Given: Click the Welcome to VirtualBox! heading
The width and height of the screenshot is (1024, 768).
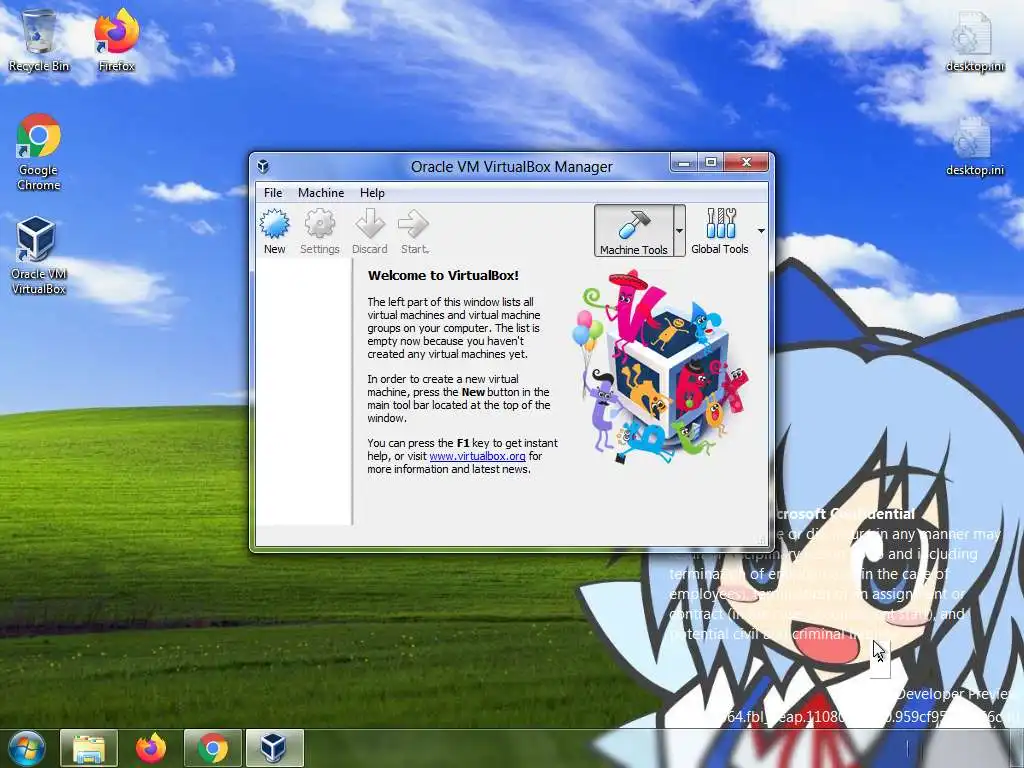Looking at the screenshot, I should pos(443,276).
